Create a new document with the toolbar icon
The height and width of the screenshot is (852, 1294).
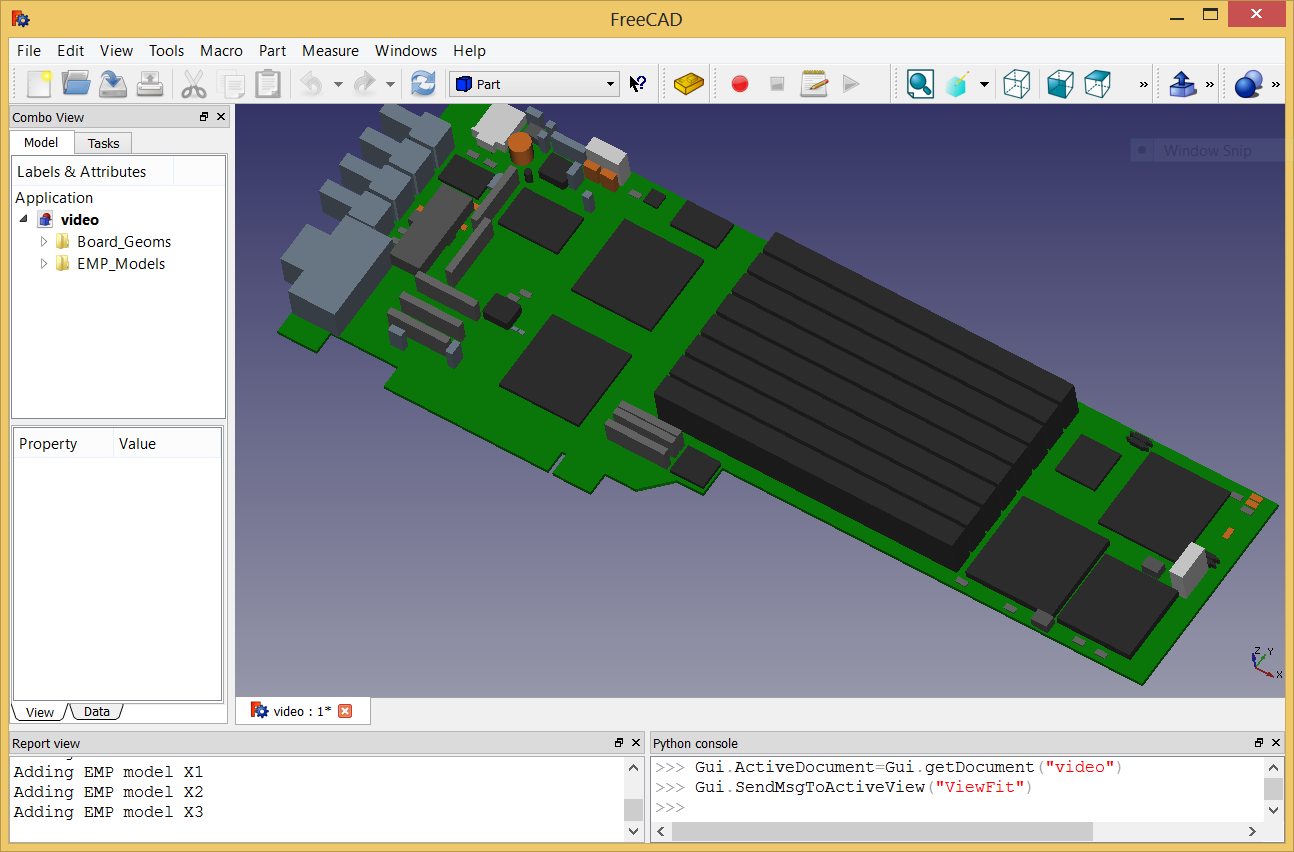[39, 84]
